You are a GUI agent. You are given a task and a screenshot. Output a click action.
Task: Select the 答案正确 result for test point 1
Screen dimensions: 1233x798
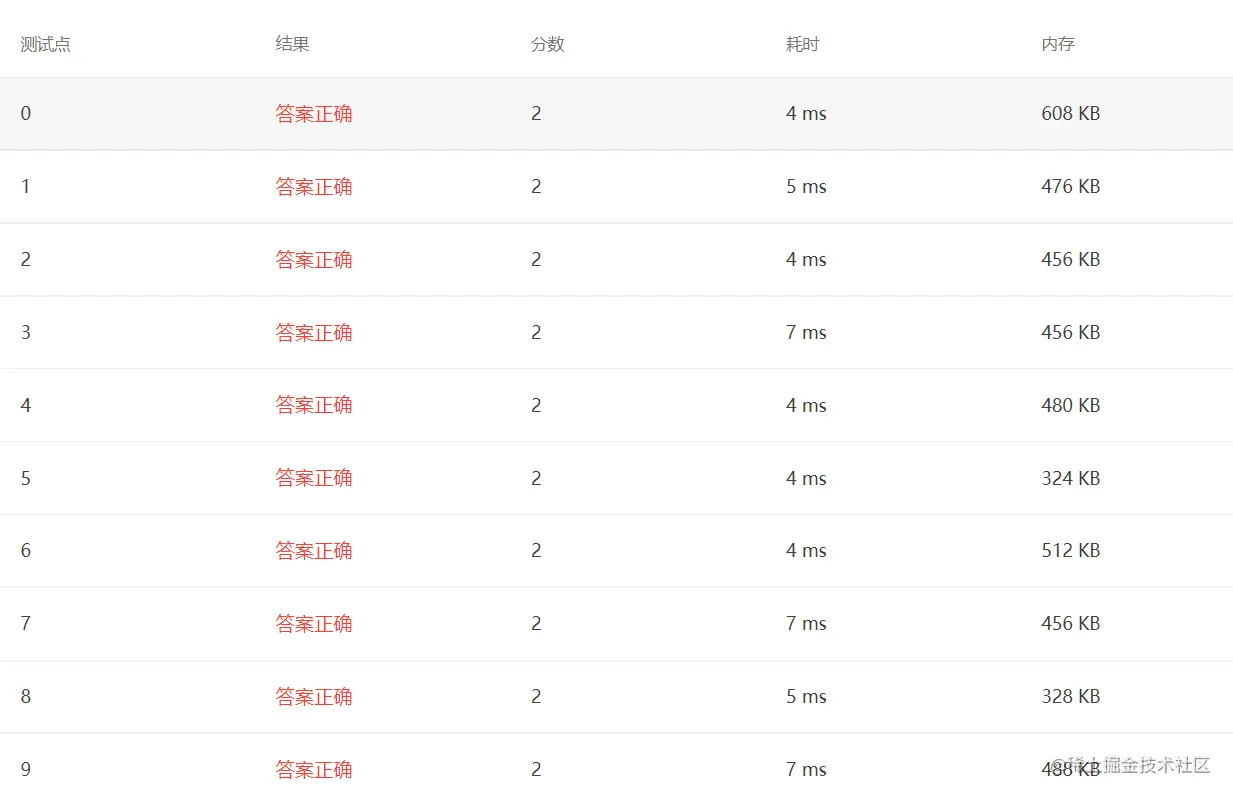coord(314,187)
